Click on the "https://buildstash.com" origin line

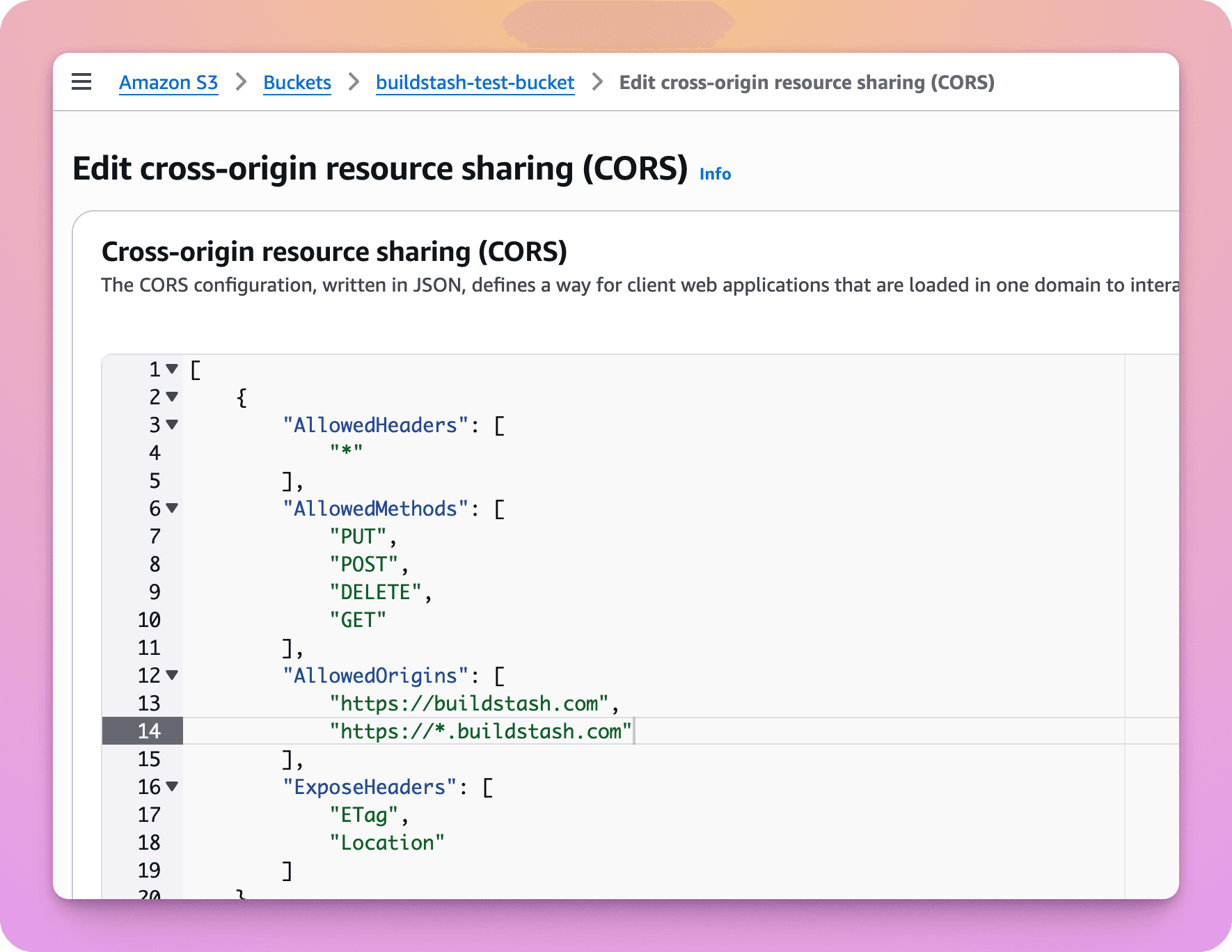(x=469, y=704)
